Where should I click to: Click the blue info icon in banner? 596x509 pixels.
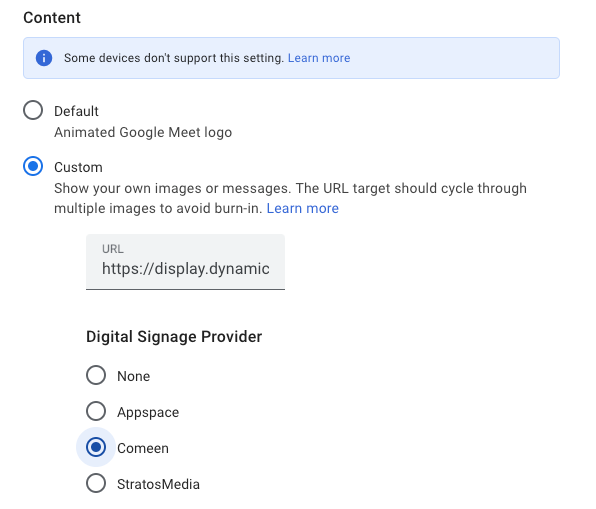(x=44, y=58)
